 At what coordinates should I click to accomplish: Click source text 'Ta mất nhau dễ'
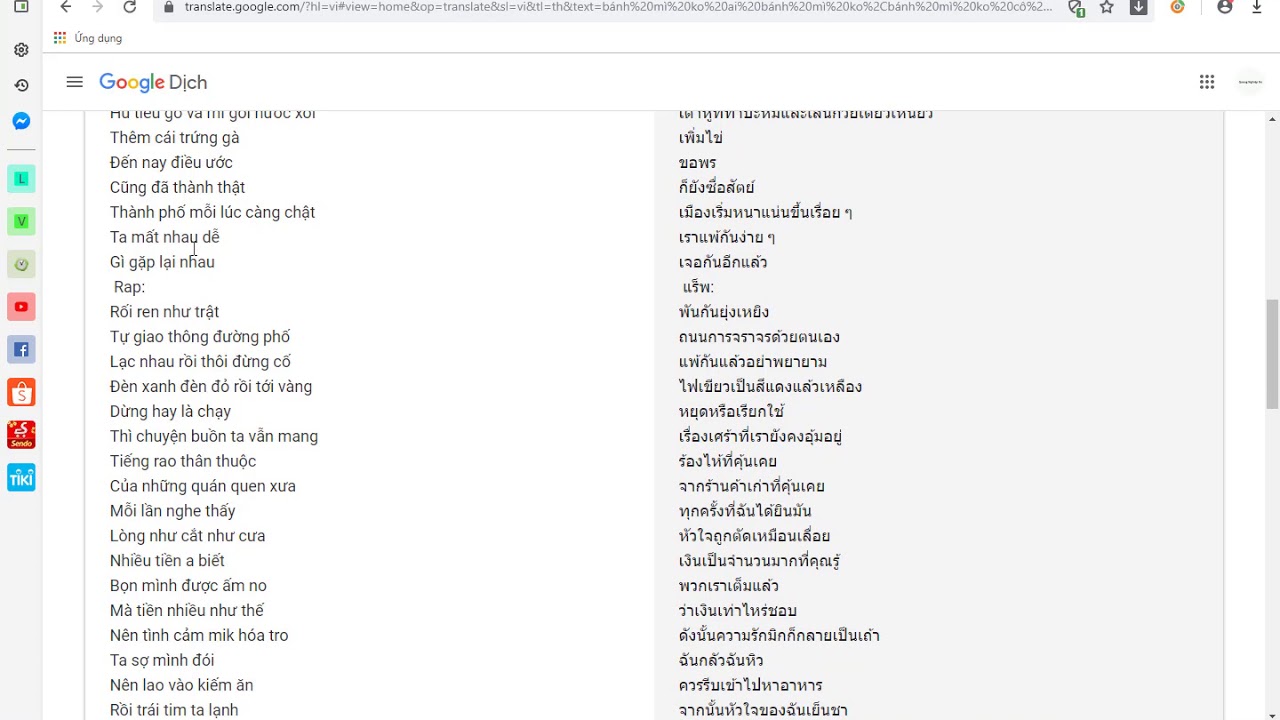tap(164, 237)
